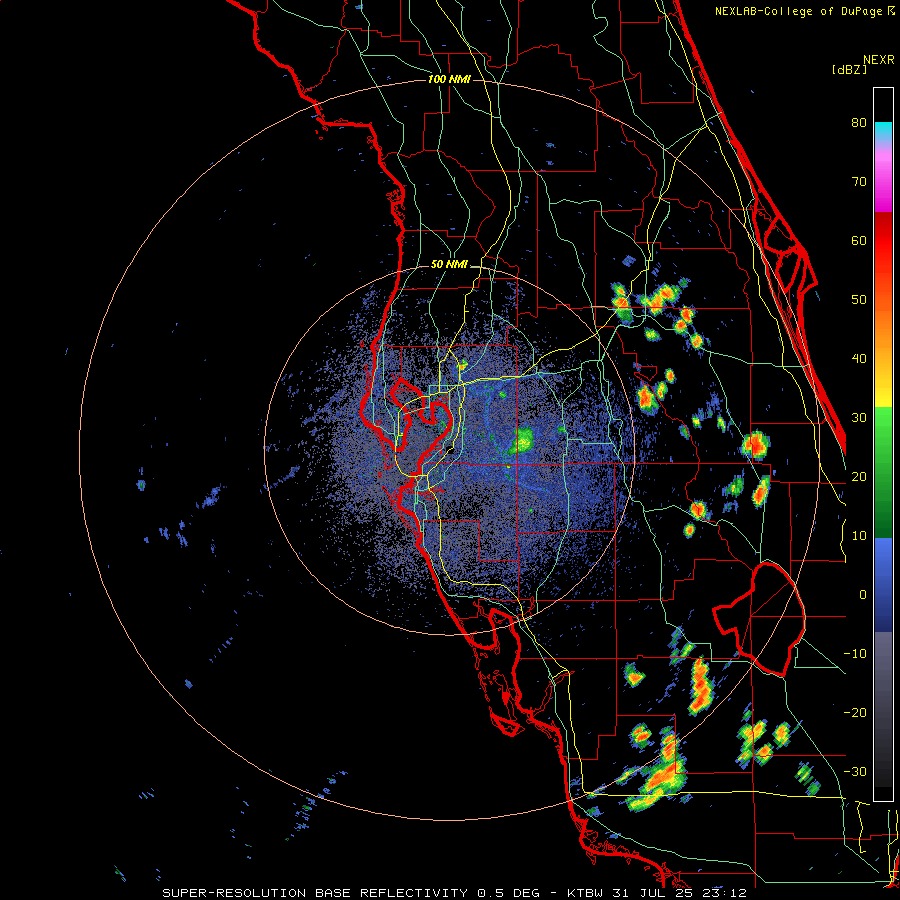
Task: Select the -20 value on the dBZ scale
Action: tap(855, 713)
